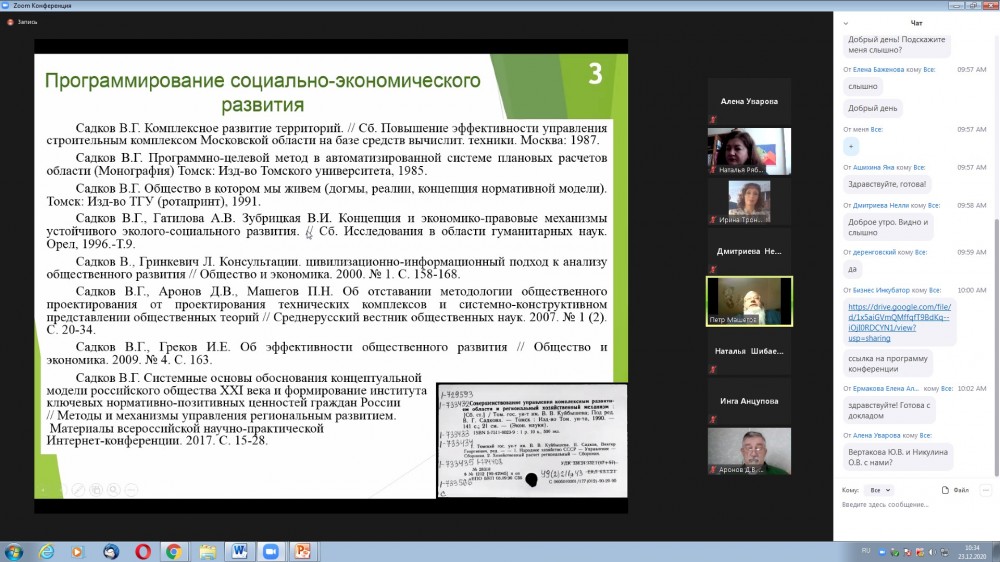Open the chat more options (…) button
This screenshot has height=562, width=1000.
(986, 490)
